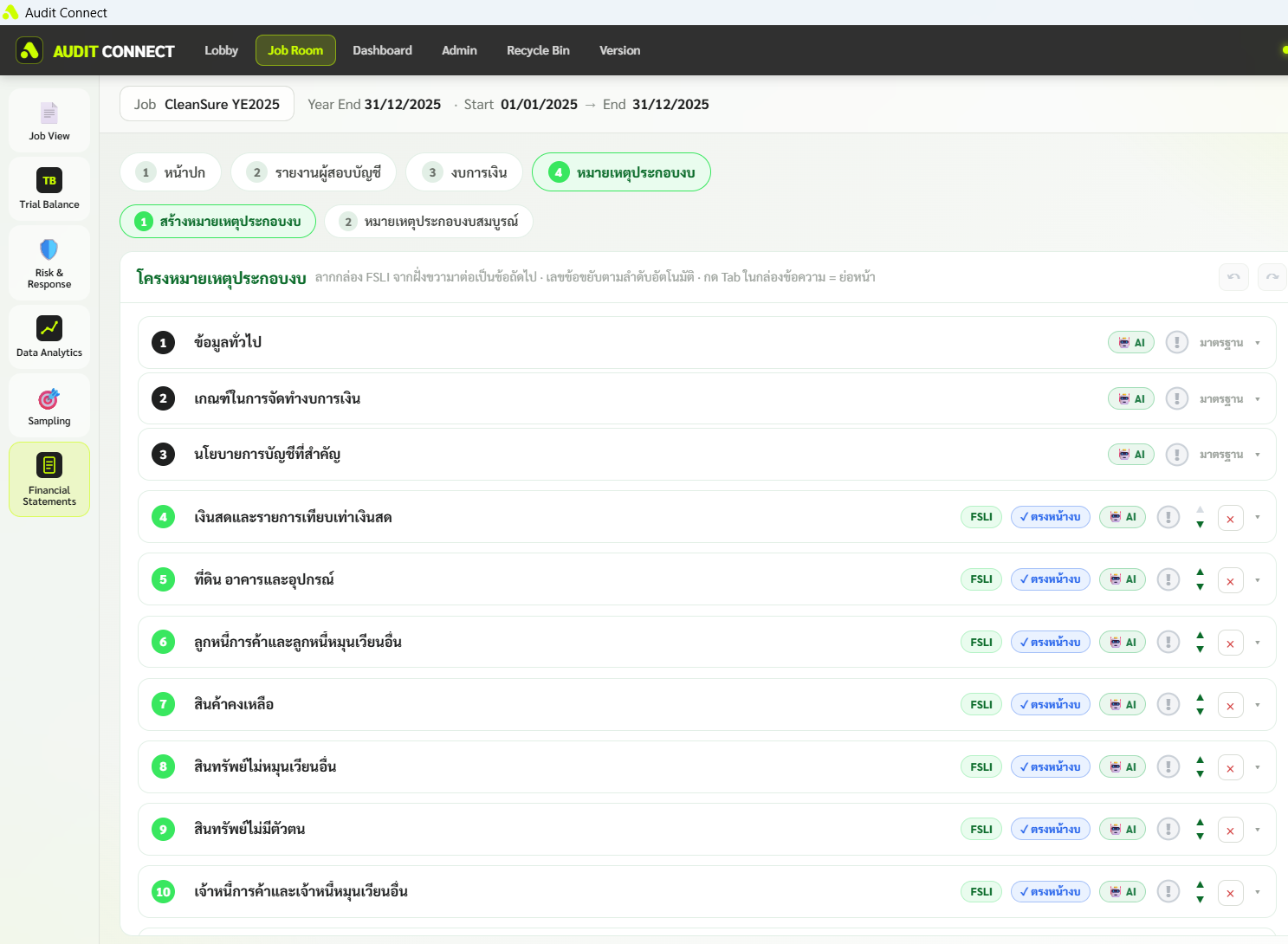The image size is (1288, 944).
Task: Select the Financial Statements sidebar item
Action: tap(49, 480)
